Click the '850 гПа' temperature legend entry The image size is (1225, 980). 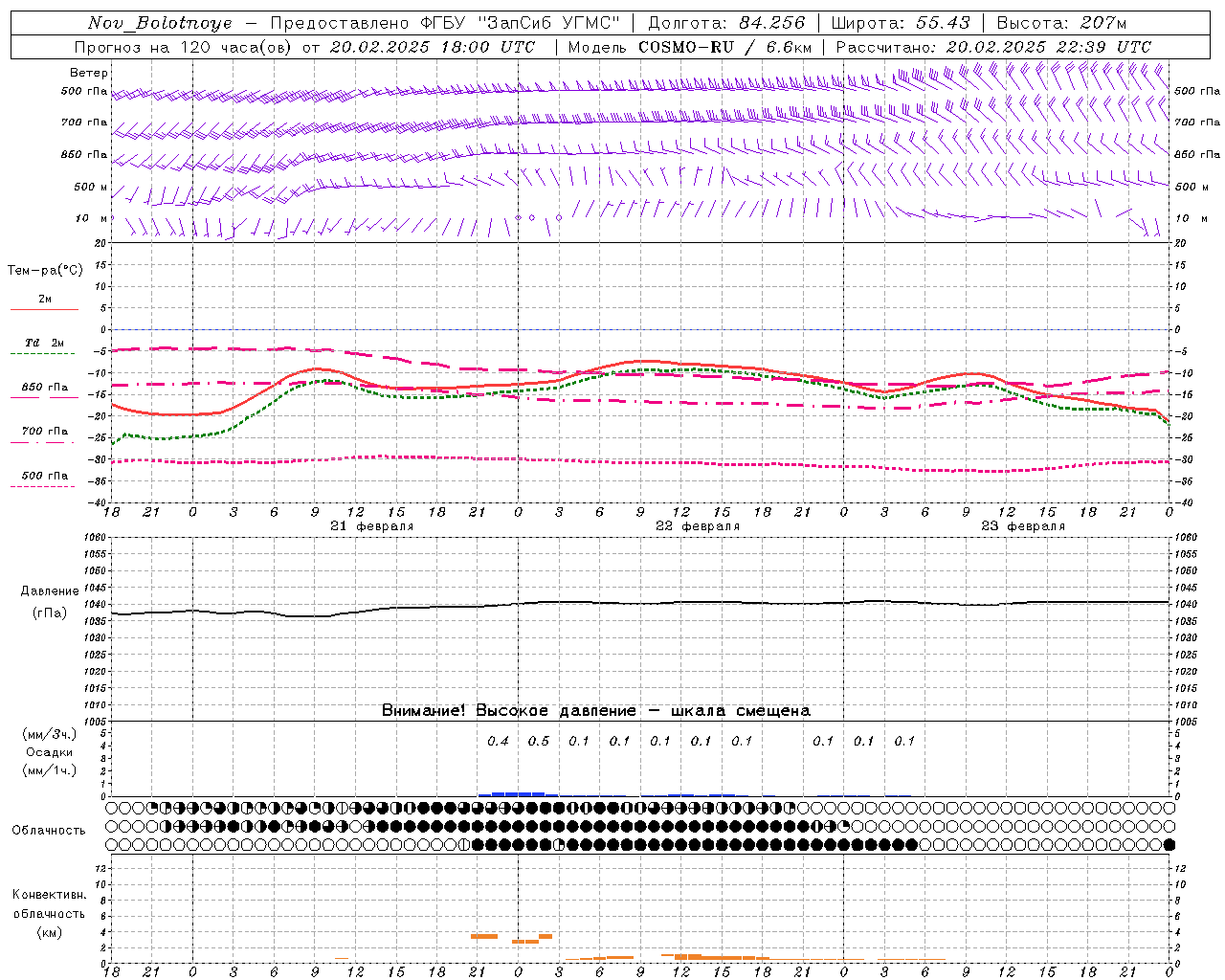tap(45, 388)
